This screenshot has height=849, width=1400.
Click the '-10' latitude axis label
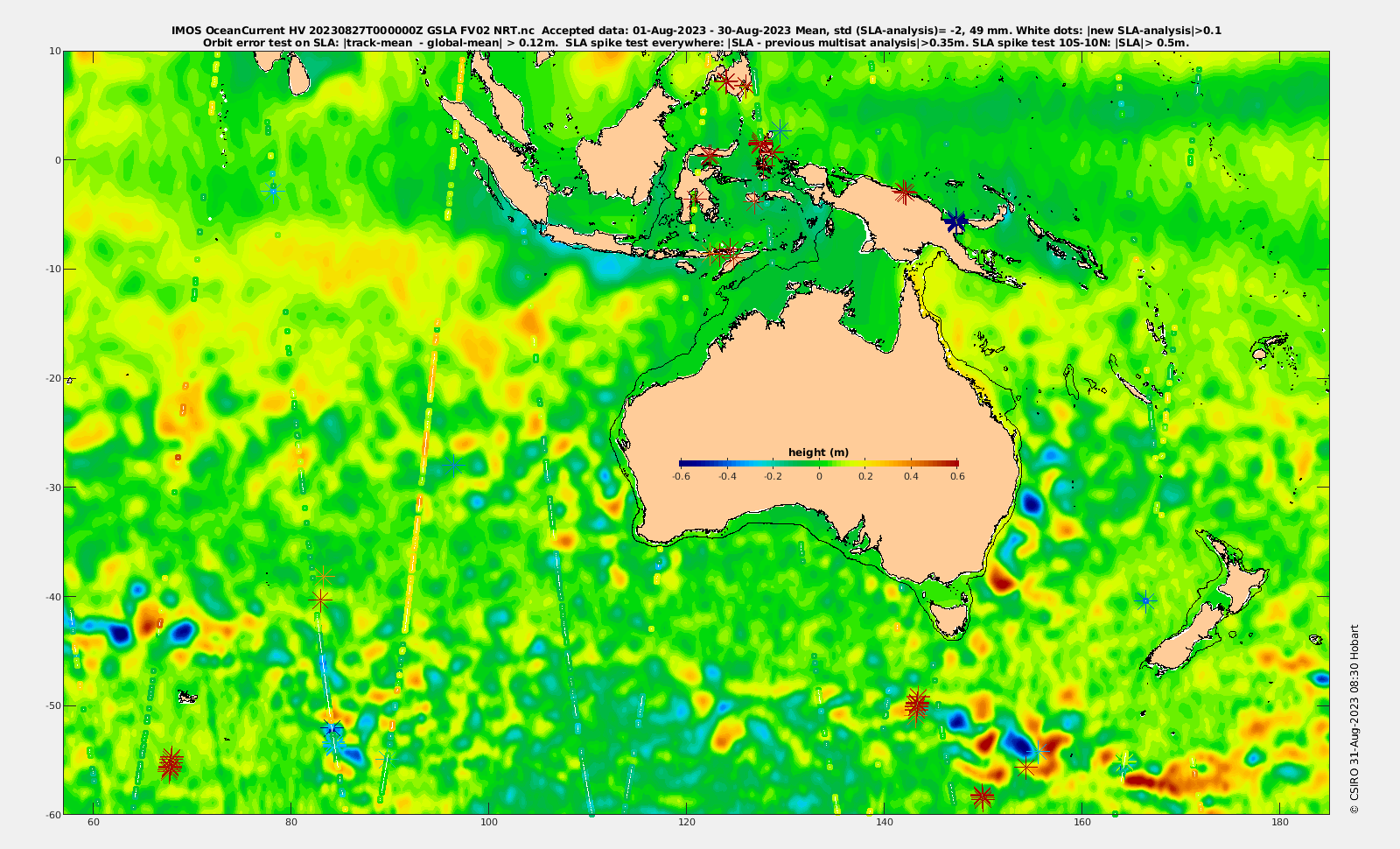click(53, 269)
